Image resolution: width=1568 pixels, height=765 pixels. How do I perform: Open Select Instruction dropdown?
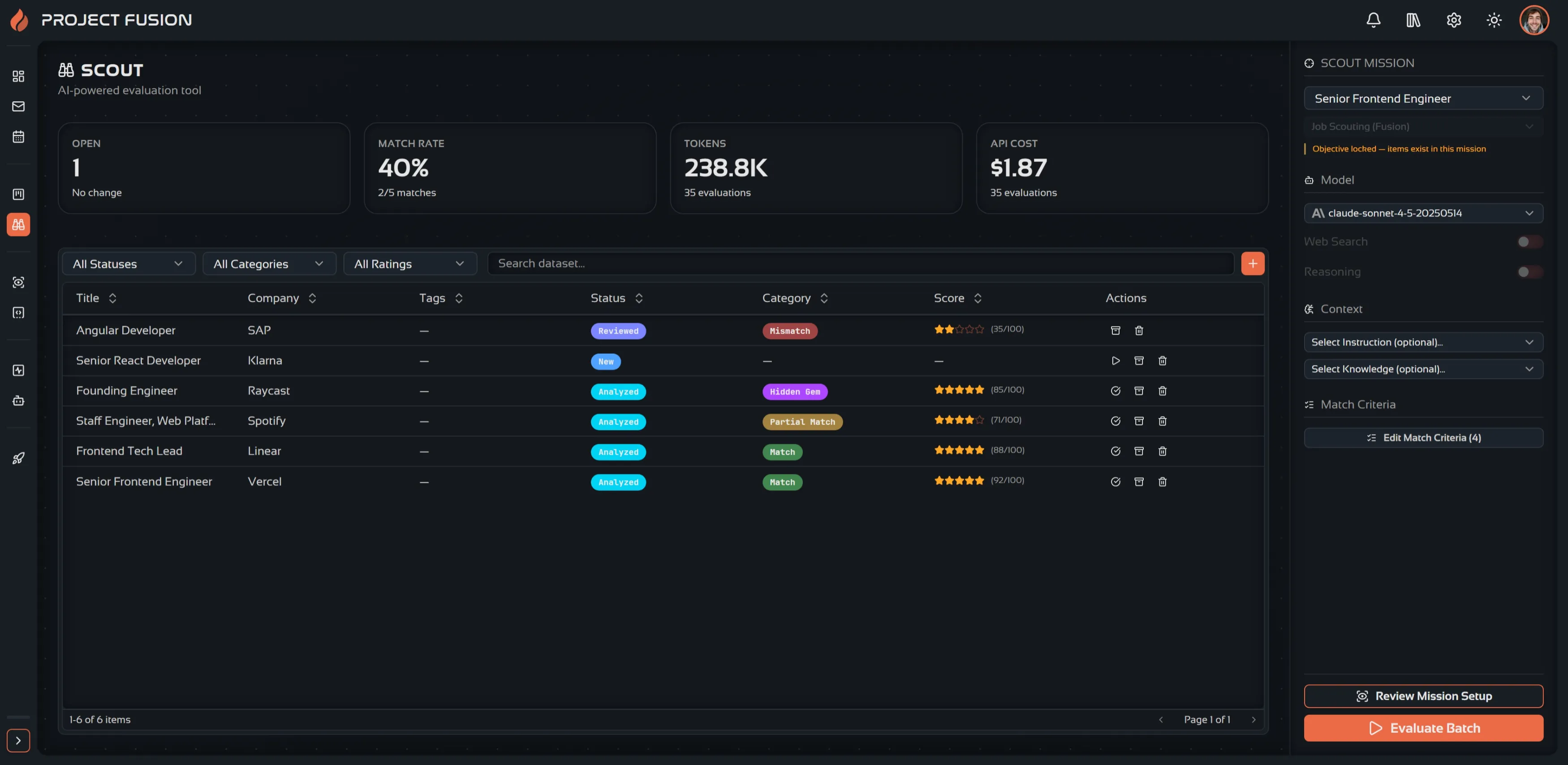click(1423, 342)
